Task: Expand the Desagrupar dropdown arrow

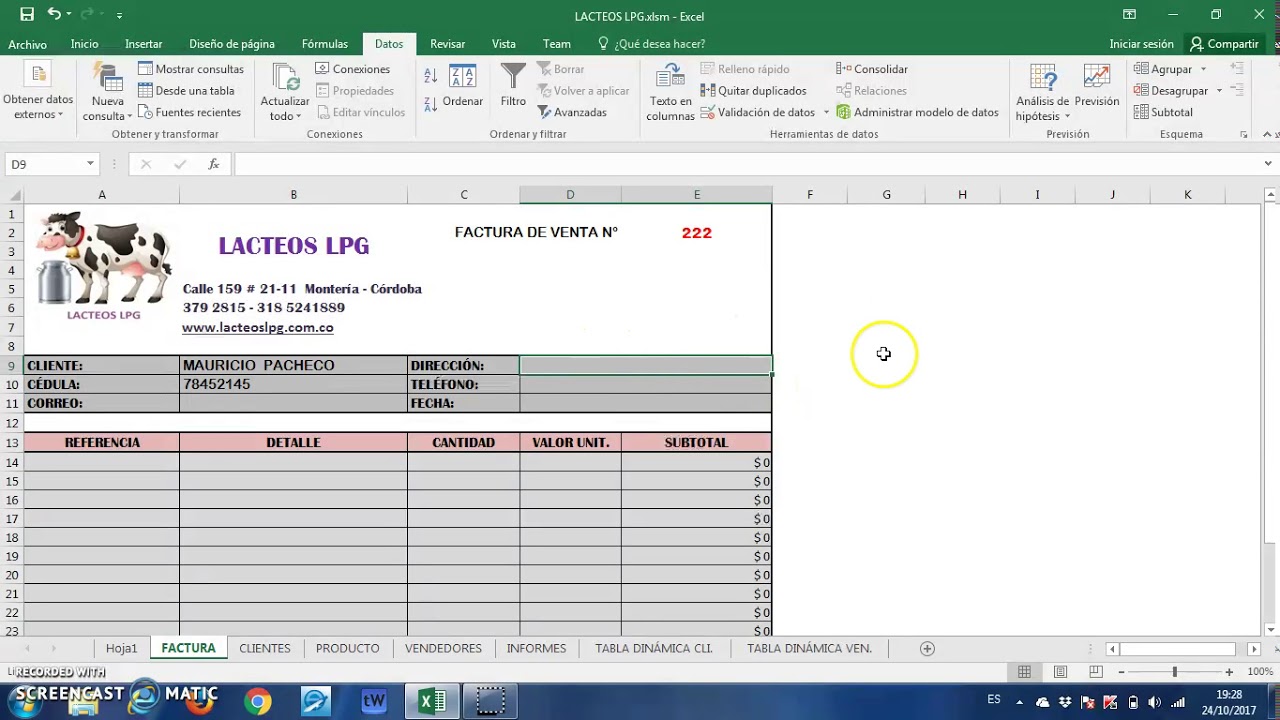Action: point(1218,90)
